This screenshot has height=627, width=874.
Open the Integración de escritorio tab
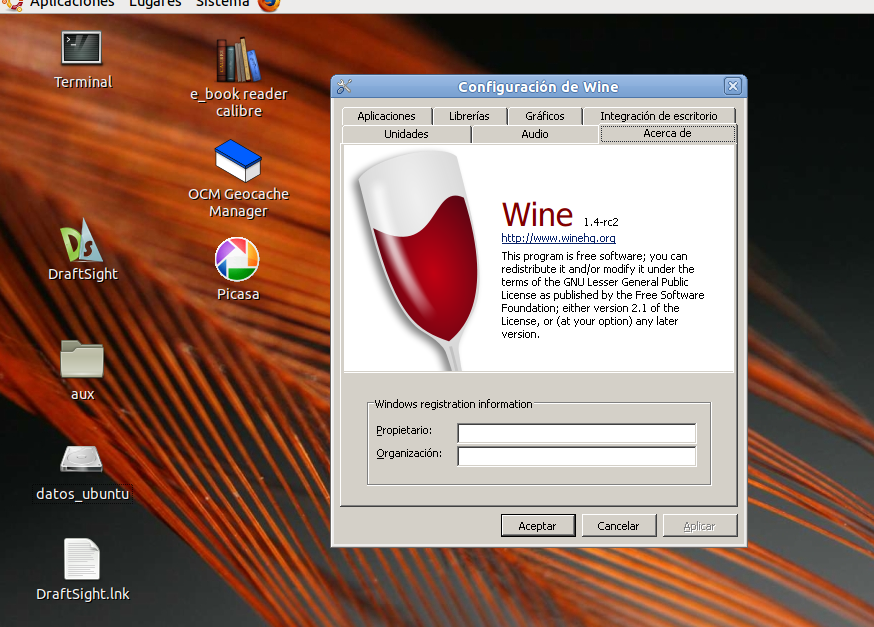tap(659, 116)
